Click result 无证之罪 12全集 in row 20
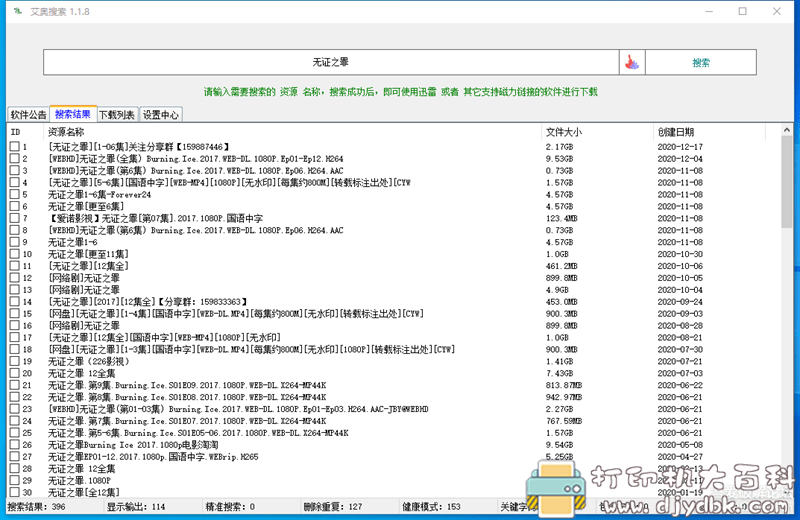 click(82, 373)
